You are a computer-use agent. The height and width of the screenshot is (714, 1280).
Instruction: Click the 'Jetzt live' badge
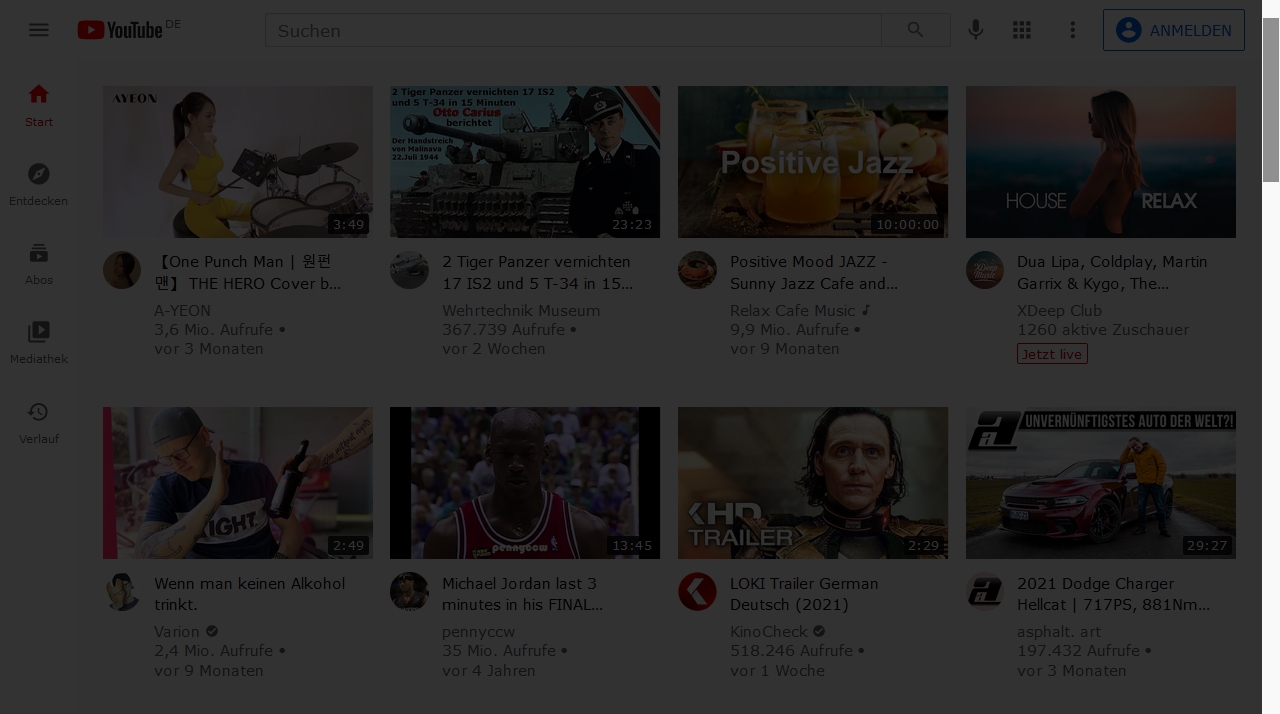(1052, 354)
